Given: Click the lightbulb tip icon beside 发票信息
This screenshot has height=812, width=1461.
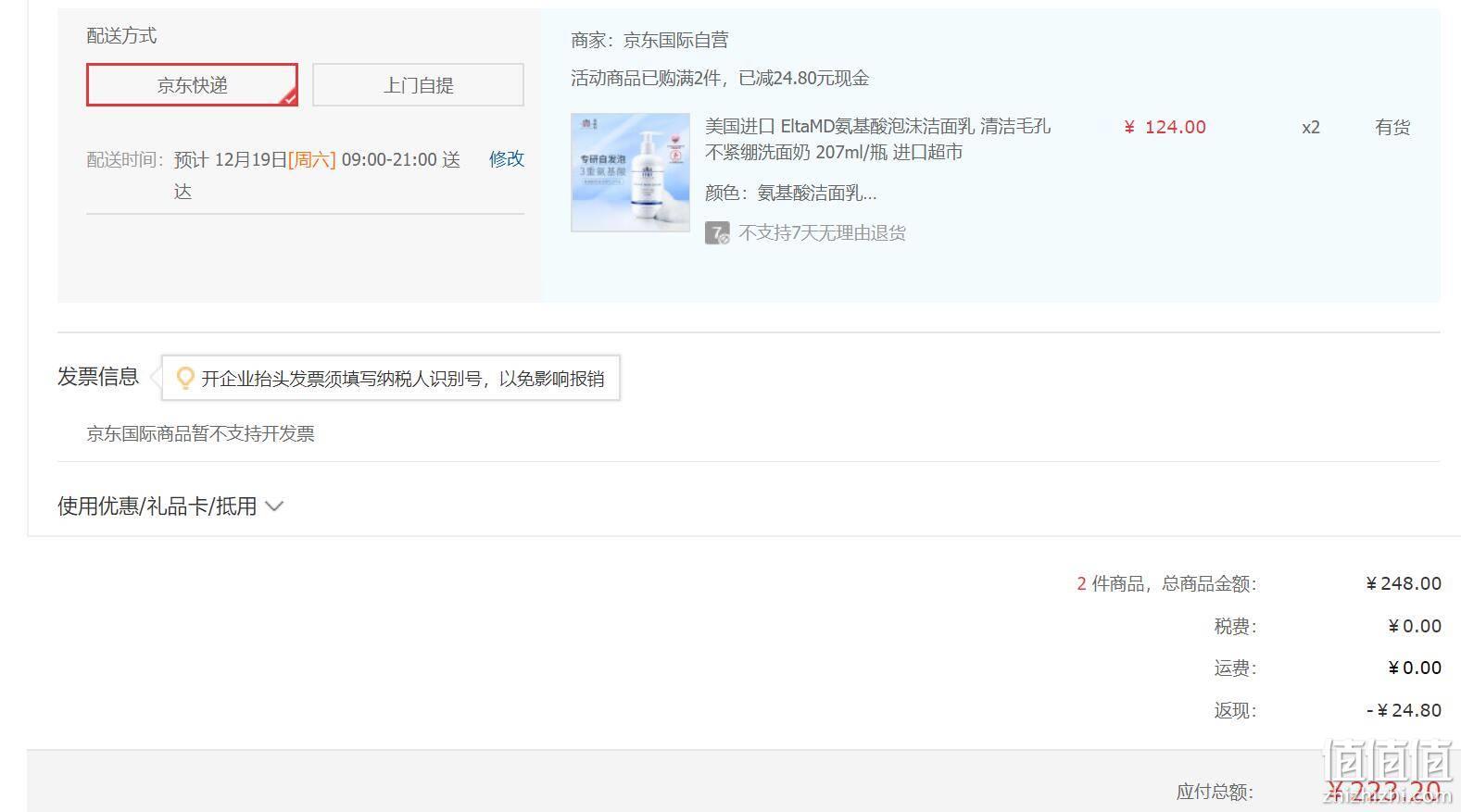Looking at the screenshot, I should tap(185, 378).
